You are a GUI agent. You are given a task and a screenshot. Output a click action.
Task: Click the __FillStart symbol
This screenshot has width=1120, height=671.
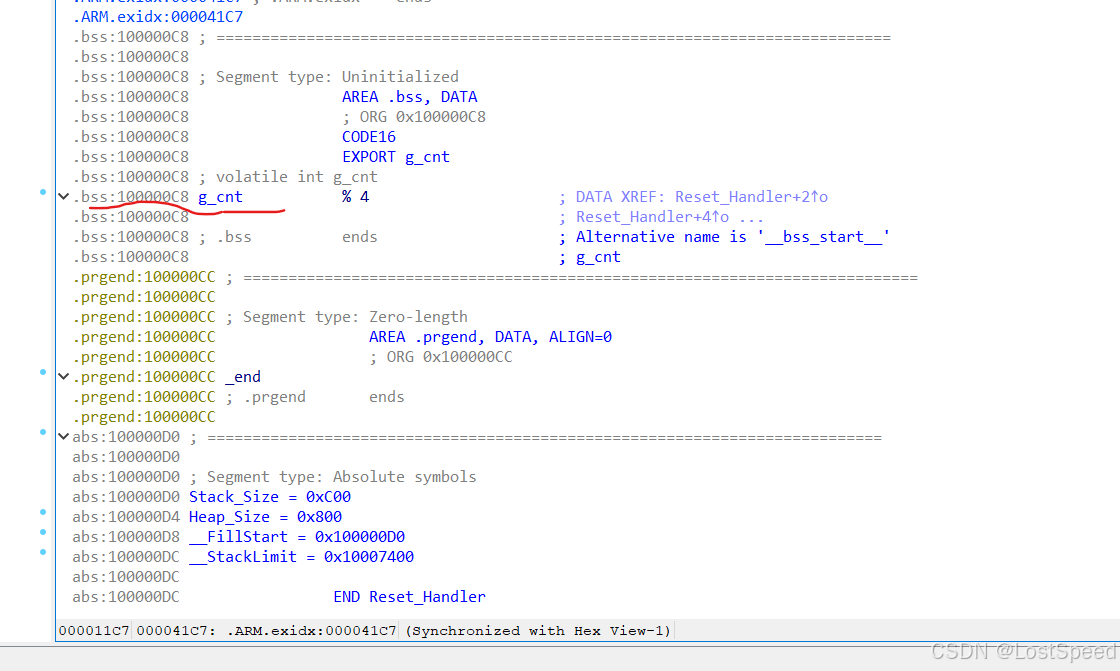point(238,537)
